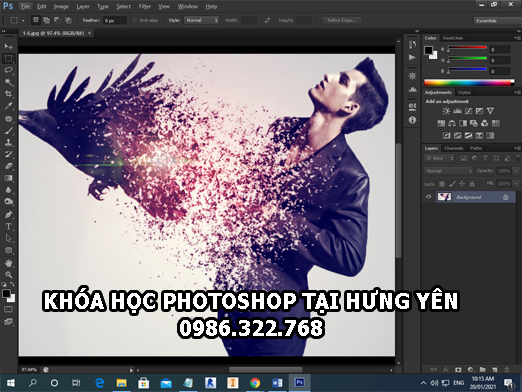This screenshot has height=392, width=522.
Task: Show hidden system tray icons chevron
Action: pos(423,383)
